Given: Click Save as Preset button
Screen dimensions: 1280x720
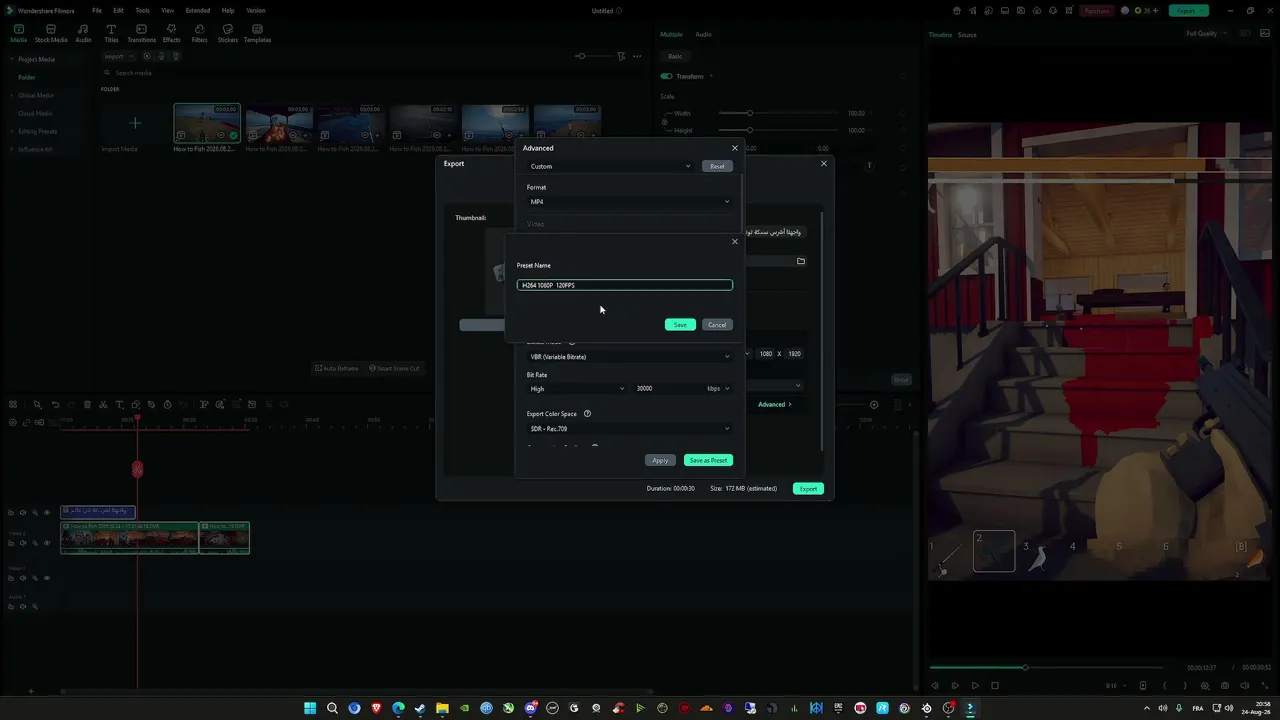Looking at the screenshot, I should (x=708, y=460).
